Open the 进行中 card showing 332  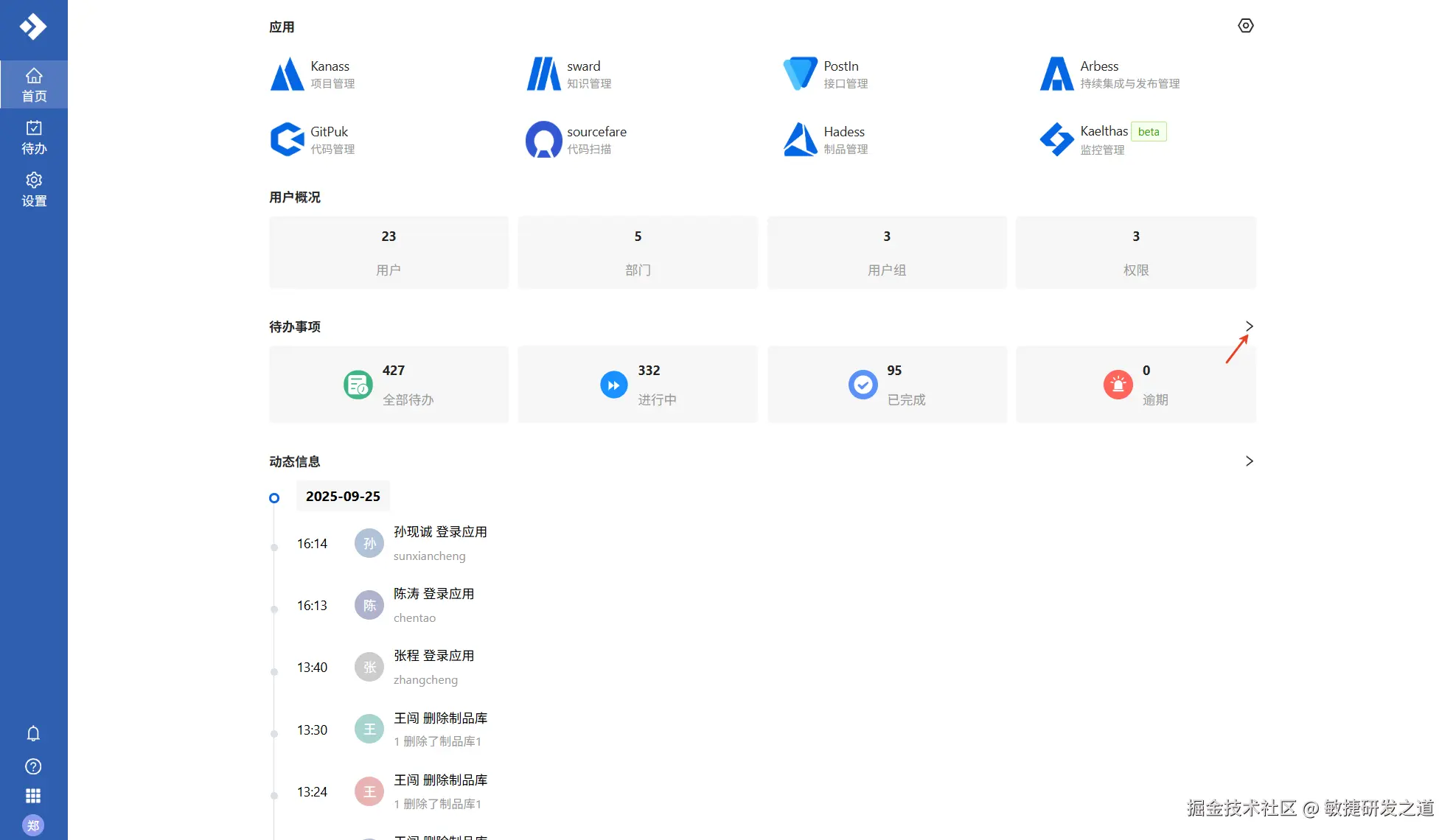coord(638,385)
